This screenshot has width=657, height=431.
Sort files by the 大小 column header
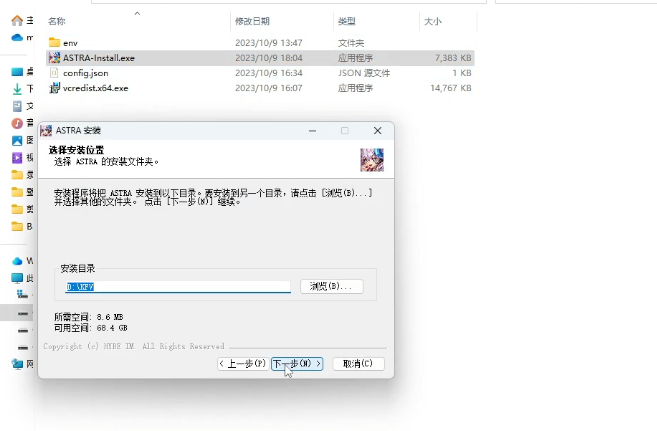tap(433, 21)
